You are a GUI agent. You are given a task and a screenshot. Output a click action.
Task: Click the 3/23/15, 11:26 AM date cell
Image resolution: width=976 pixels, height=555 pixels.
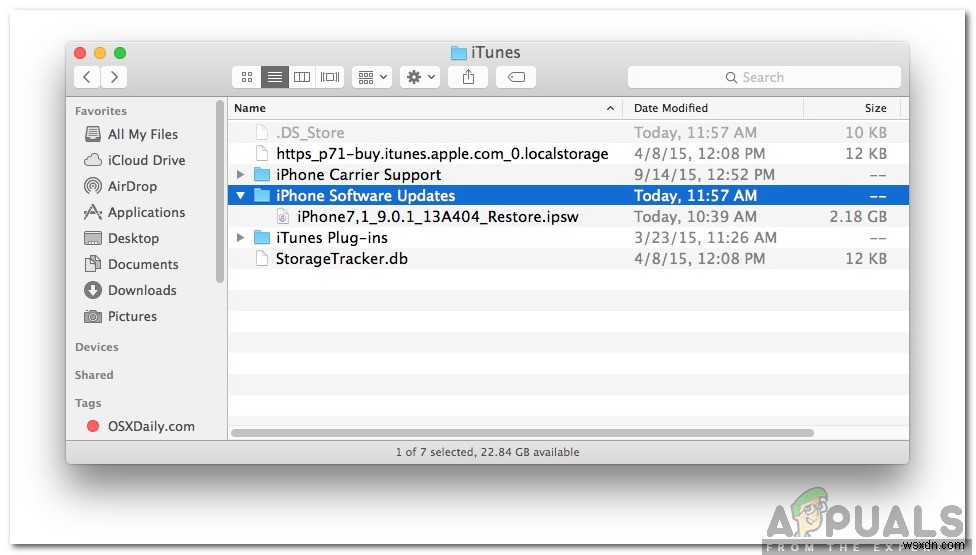(705, 238)
